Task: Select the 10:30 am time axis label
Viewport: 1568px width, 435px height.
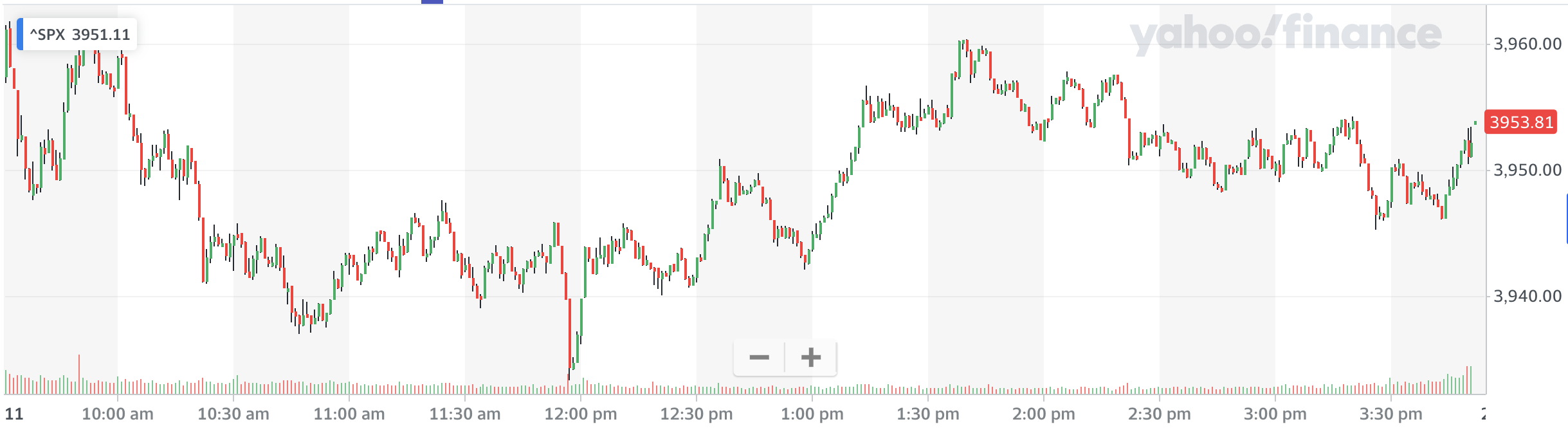Action: pos(233,414)
